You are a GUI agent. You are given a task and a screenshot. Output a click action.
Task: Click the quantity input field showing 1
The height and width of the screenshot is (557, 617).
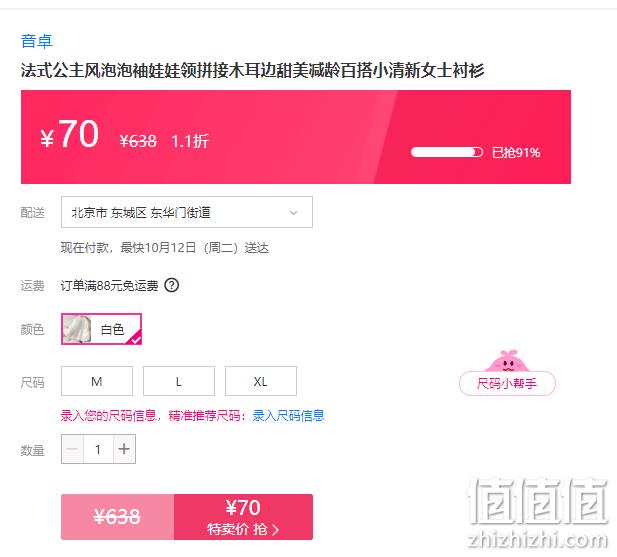98,449
